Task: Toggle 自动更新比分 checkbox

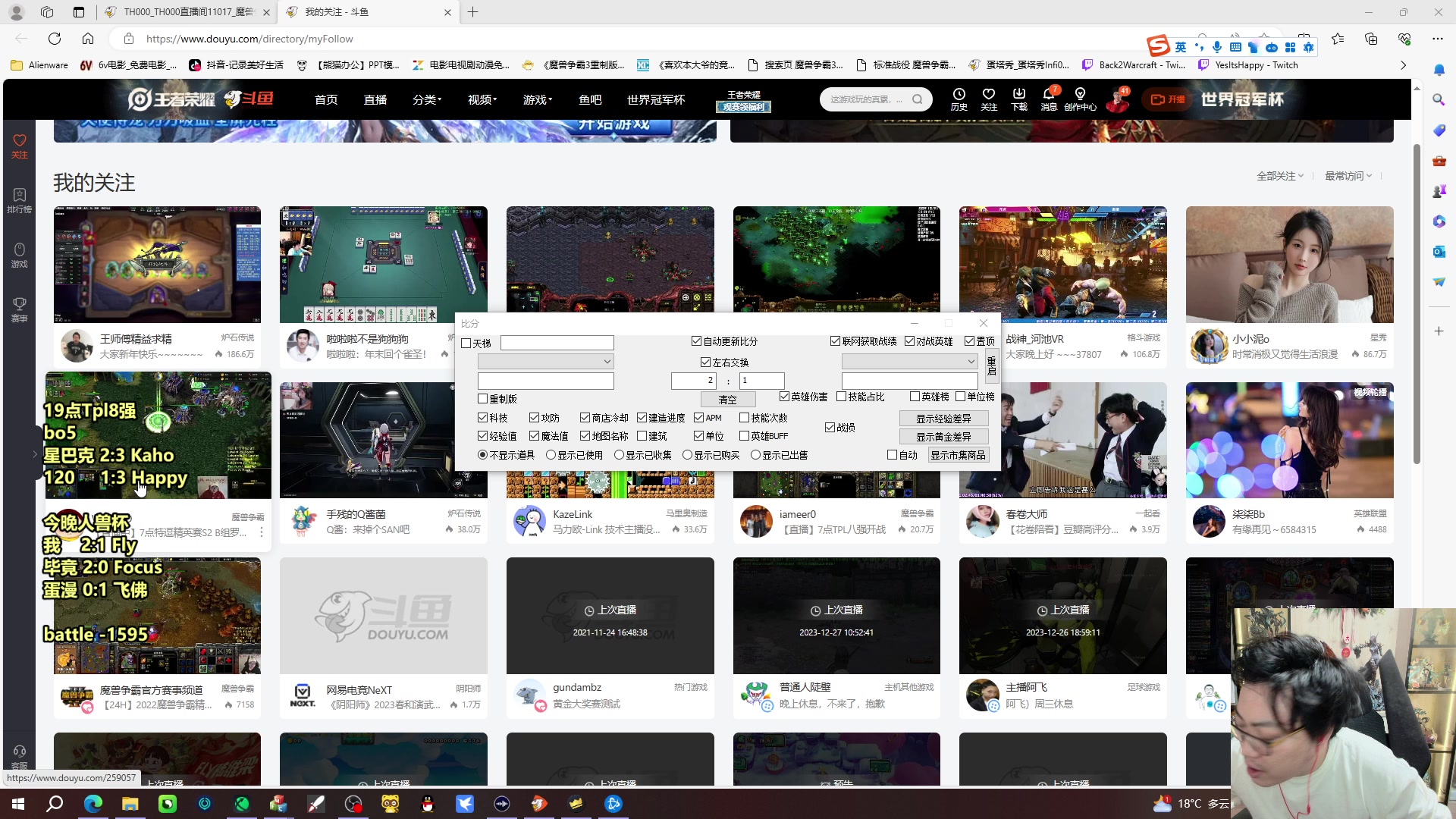Action: point(696,341)
